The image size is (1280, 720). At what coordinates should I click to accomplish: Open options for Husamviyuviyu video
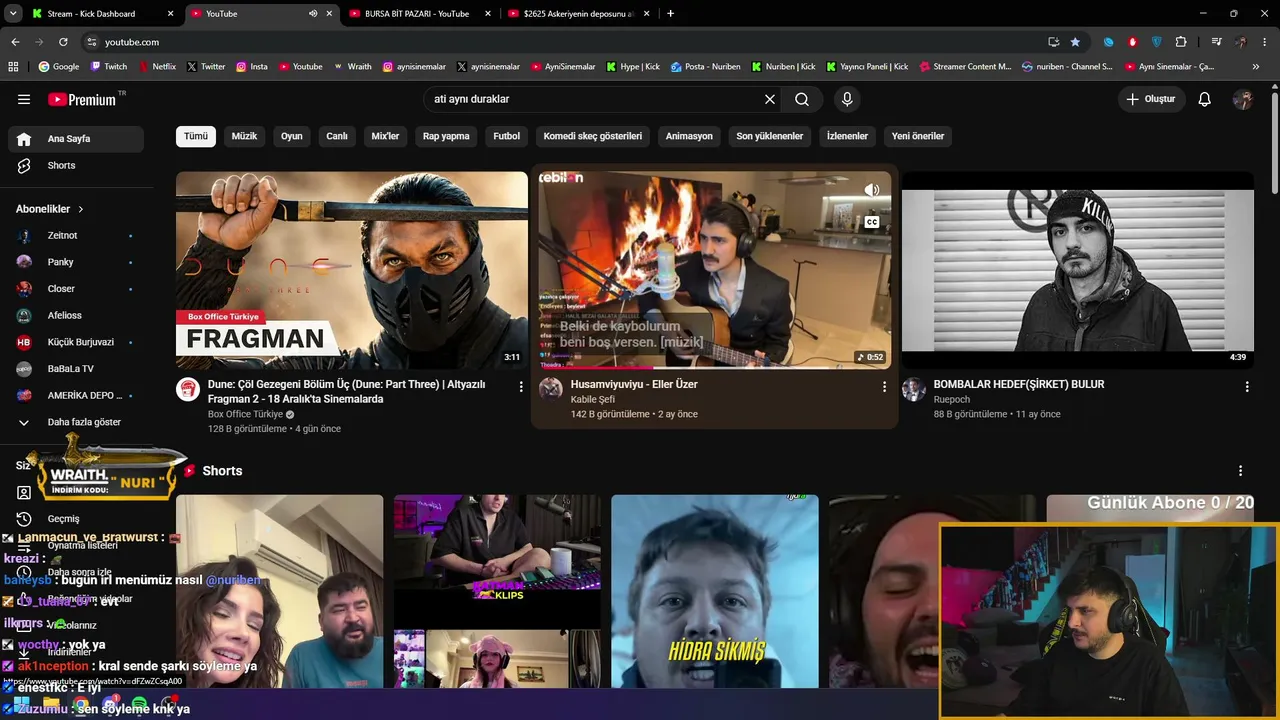click(884, 386)
